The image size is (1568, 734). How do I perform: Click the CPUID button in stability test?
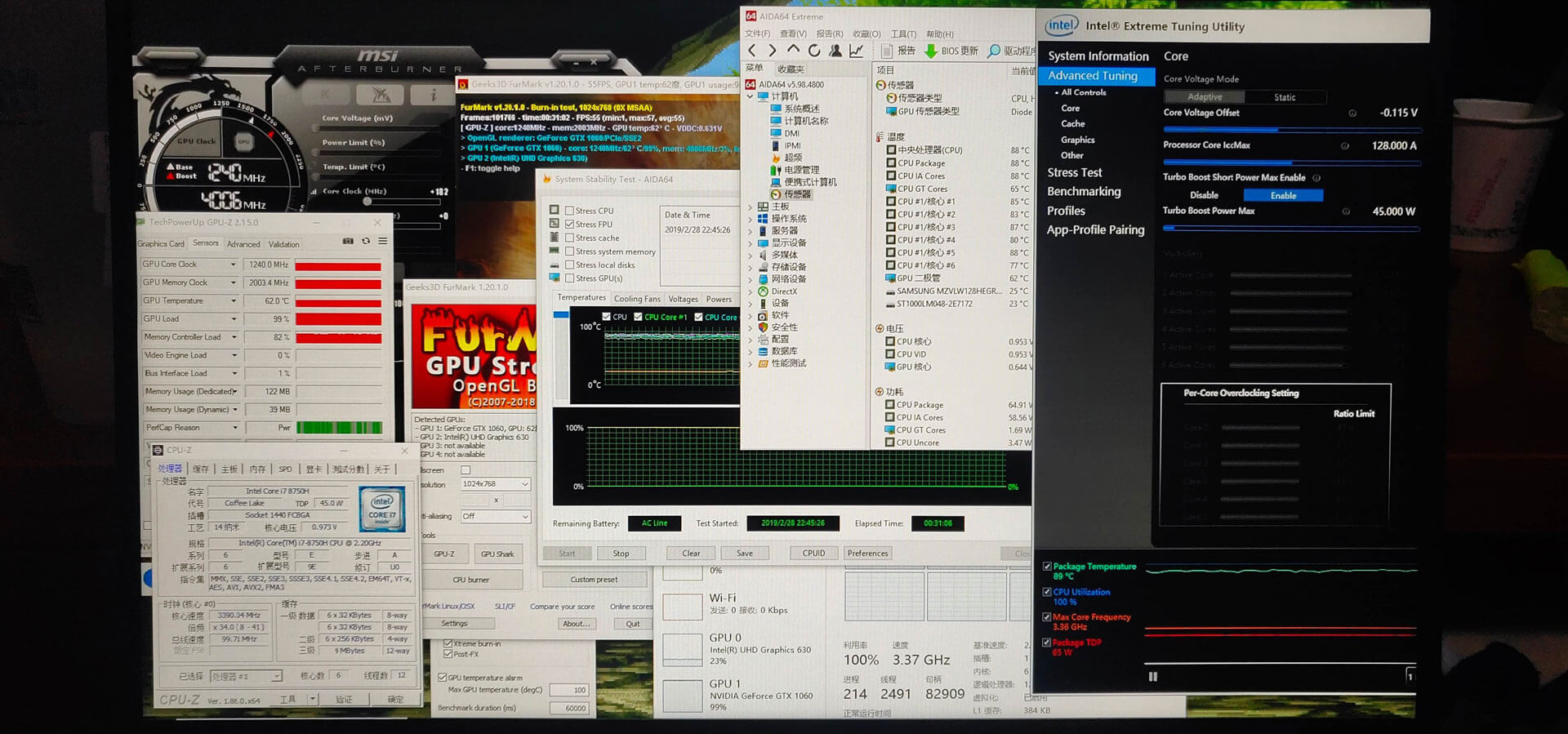813,554
